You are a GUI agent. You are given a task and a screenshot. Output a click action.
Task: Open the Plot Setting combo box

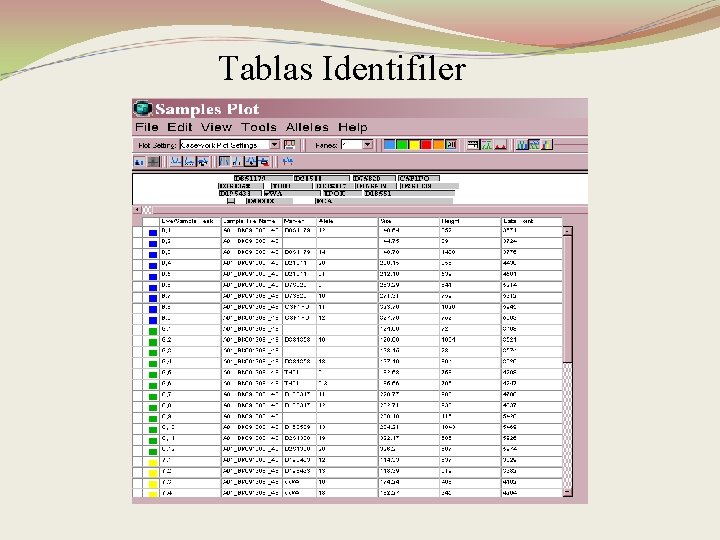pos(230,145)
